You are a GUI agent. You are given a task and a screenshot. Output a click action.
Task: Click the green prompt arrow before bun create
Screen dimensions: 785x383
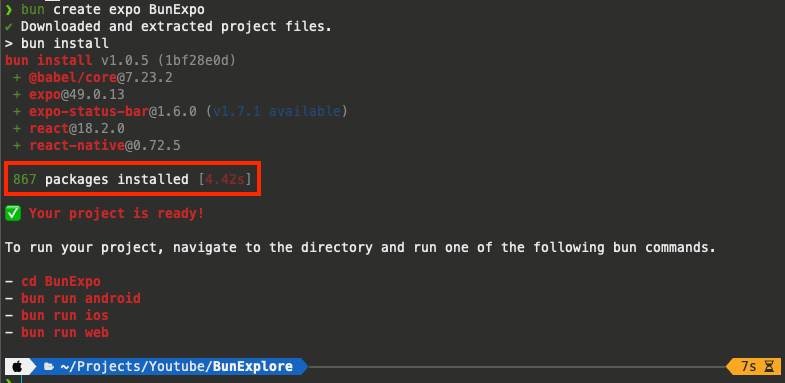click(x=9, y=10)
